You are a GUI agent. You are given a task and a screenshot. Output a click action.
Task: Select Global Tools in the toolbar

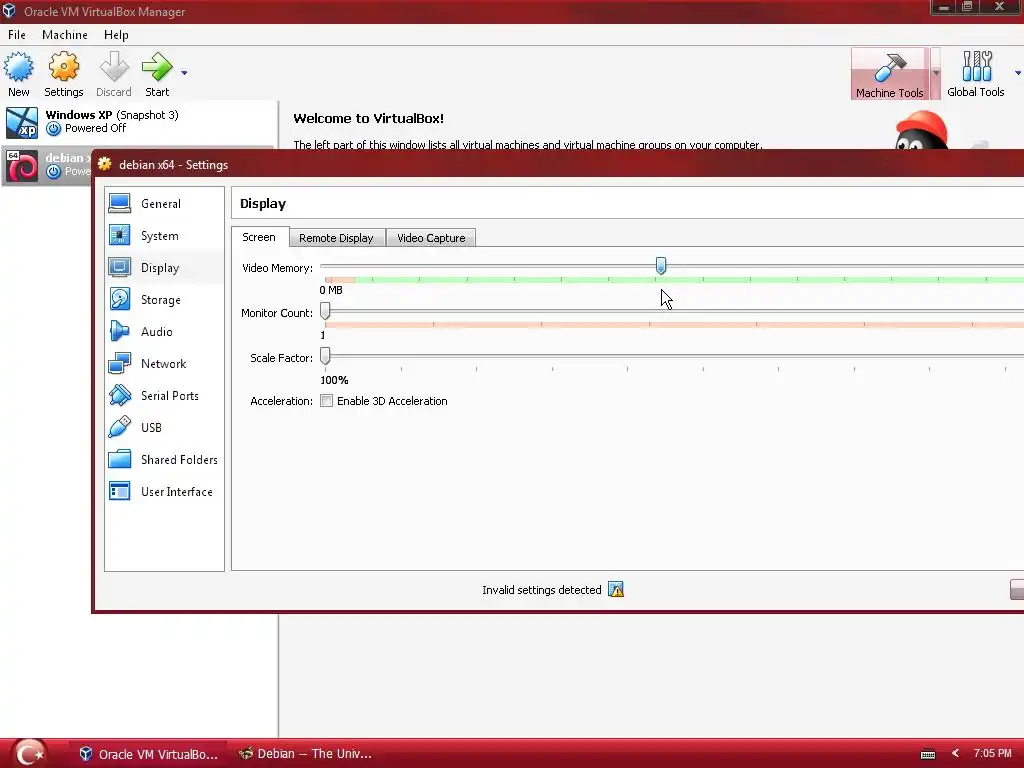pos(975,74)
